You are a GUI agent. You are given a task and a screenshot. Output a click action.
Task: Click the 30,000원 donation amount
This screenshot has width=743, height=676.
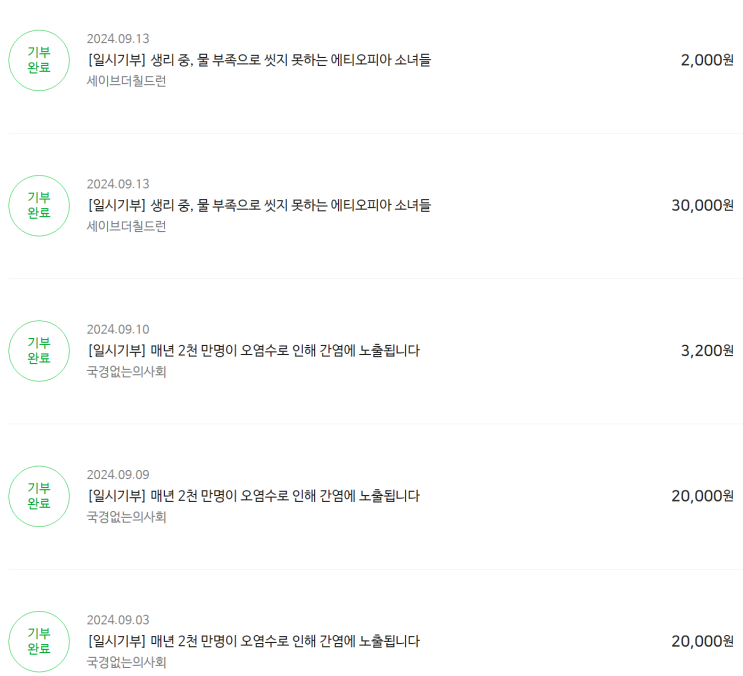click(x=702, y=205)
